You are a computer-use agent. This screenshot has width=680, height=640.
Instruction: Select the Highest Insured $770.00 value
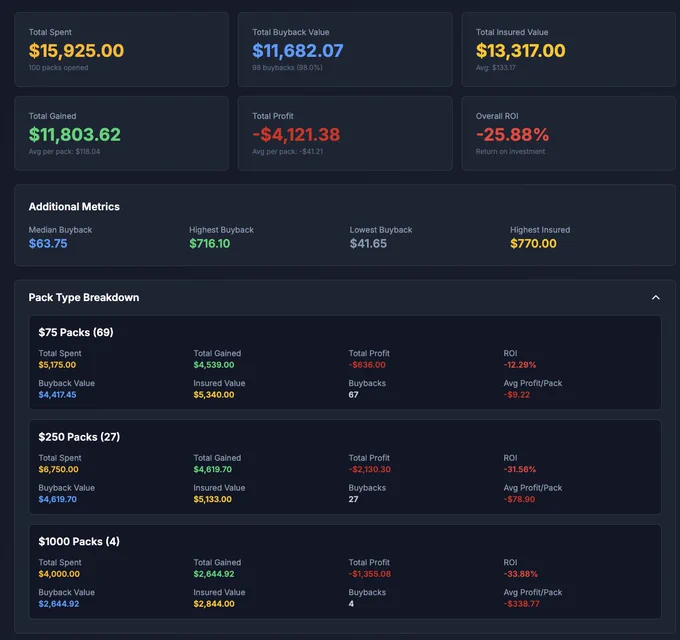(533, 244)
